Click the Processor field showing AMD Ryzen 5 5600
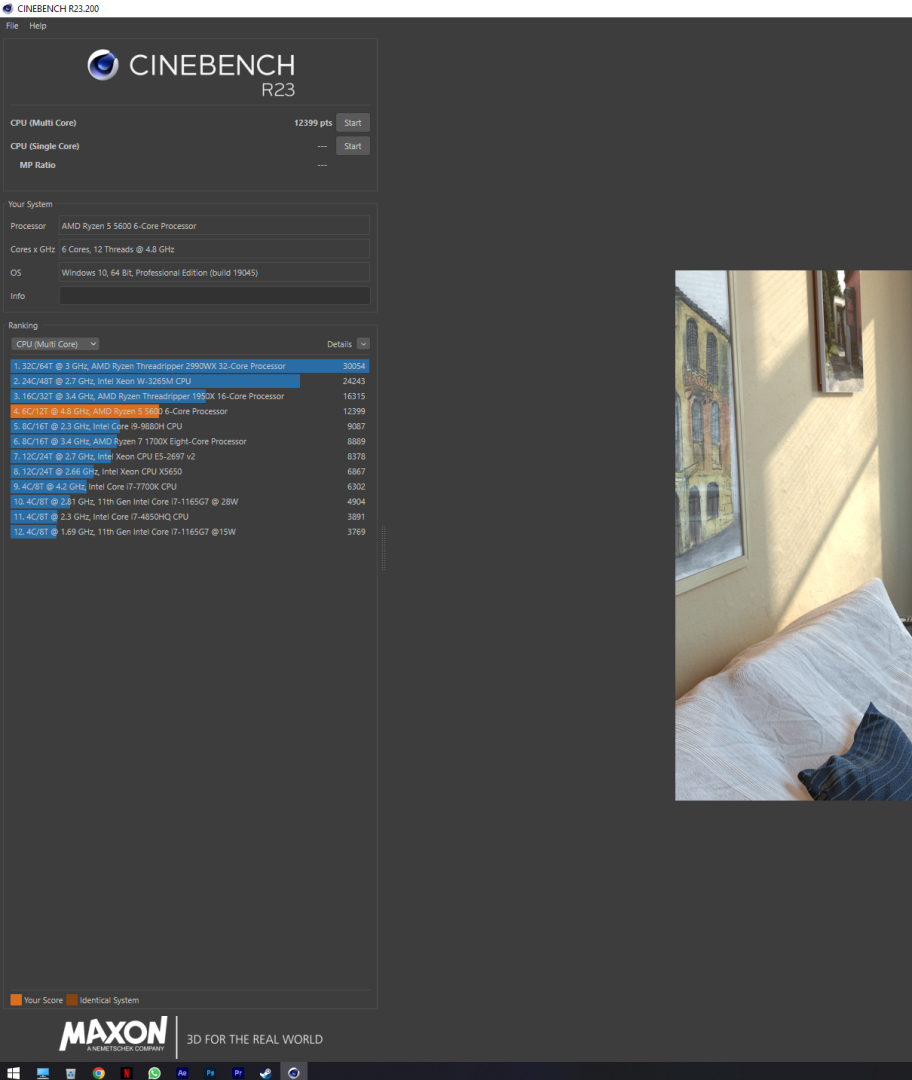This screenshot has height=1080, width=912. tap(214, 225)
